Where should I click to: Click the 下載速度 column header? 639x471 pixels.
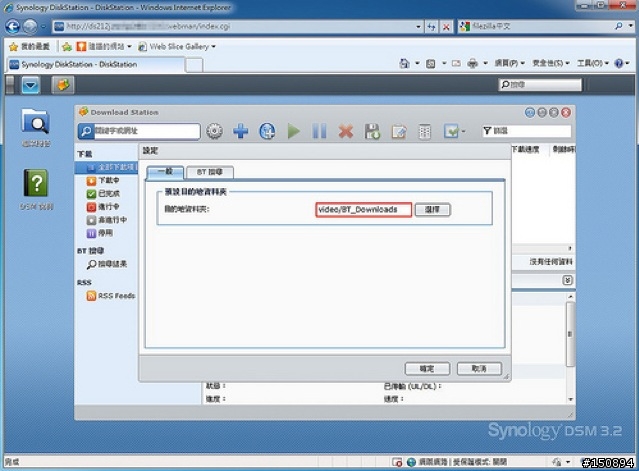[x=524, y=150]
